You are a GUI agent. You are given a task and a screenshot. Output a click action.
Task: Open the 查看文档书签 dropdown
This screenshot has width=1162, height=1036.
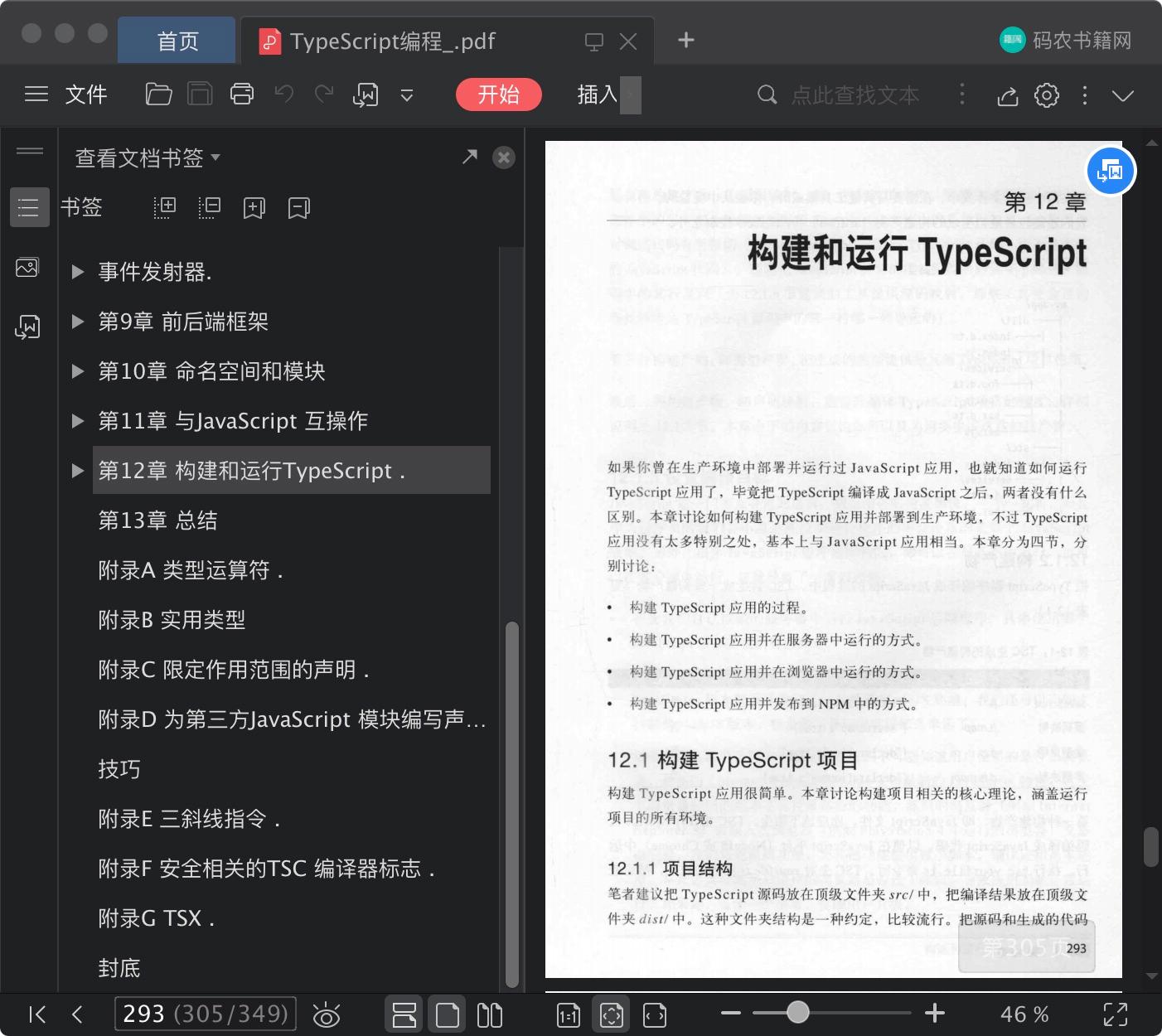pyautogui.click(x=148, y=157)
